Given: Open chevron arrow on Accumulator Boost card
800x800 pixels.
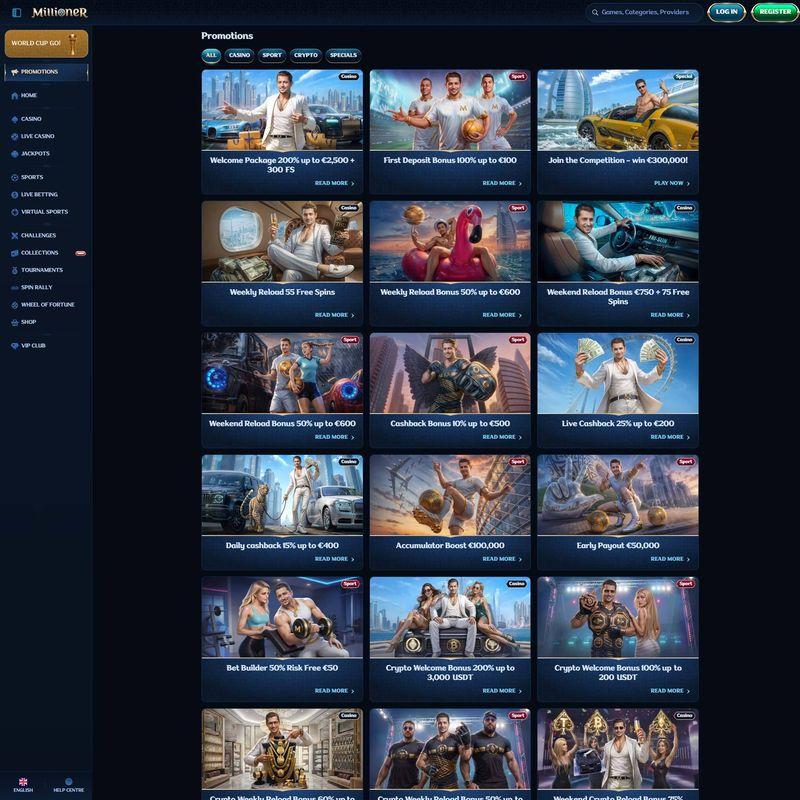Looking at the screenshot, I should click(520, 559).
